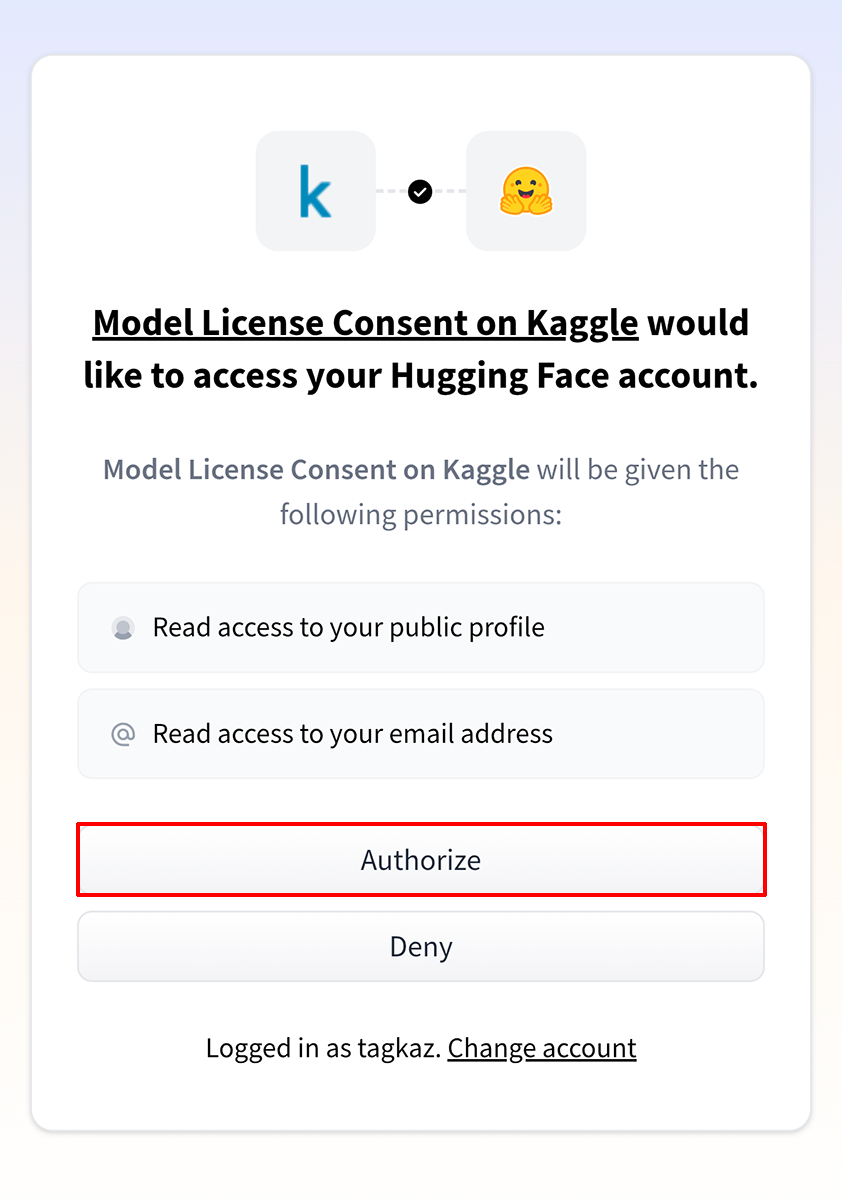This screenshot has height=1200, width=842.
Task: Click the dashed connector right of the checkmark
Action: [x=450, y=191]
